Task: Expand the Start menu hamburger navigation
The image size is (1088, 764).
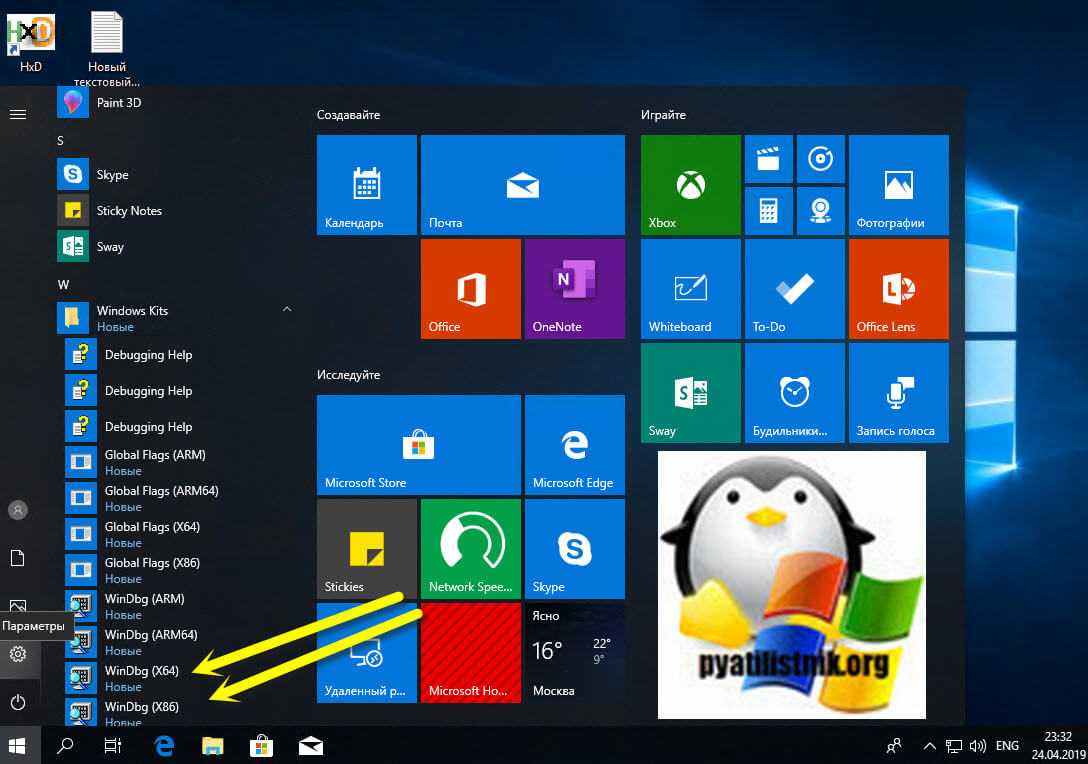Action: point(17,114)
